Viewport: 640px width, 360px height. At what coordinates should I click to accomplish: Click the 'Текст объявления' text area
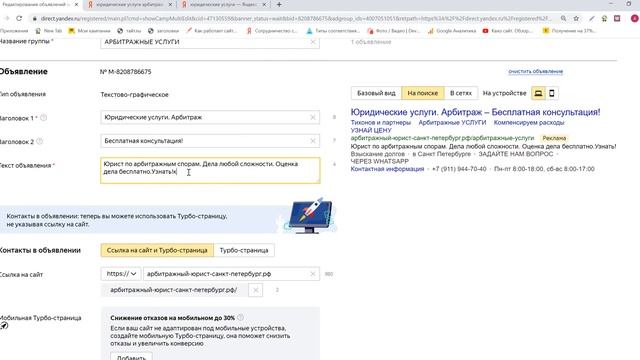(210, 171)
